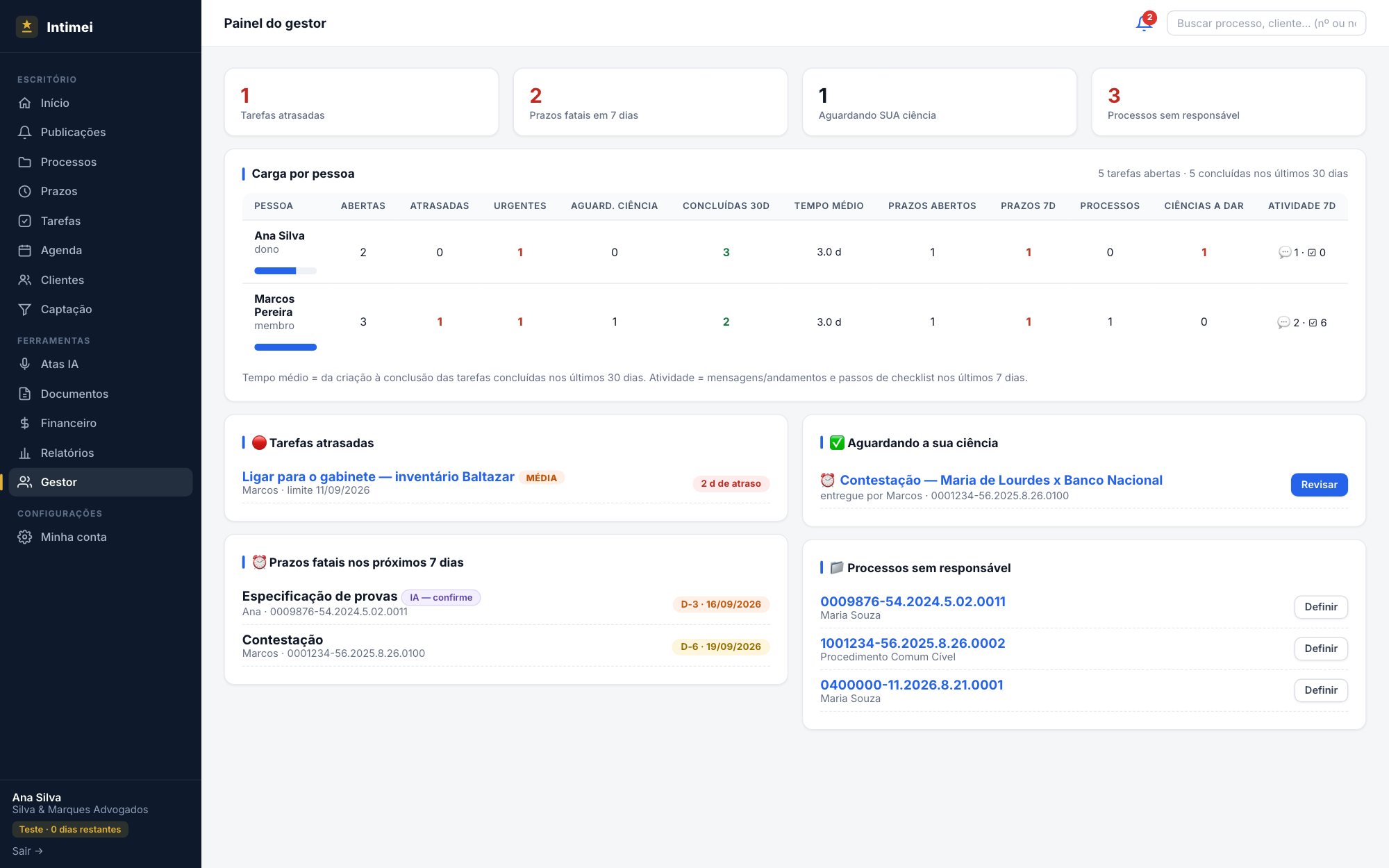This screenshot has height=868, width=1389.
Task: Open the Tarefas atrasadas summary card
Action: pos(361,102)
